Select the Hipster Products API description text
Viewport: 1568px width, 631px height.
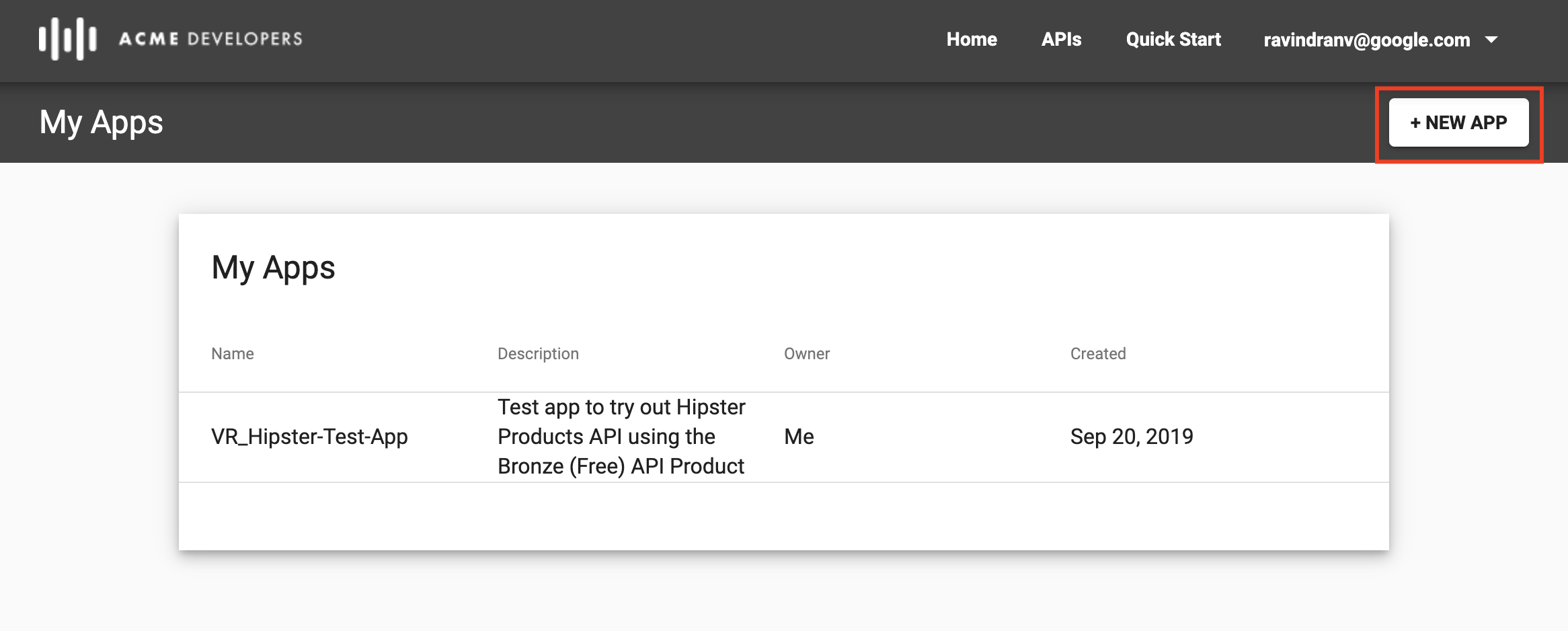621,437
